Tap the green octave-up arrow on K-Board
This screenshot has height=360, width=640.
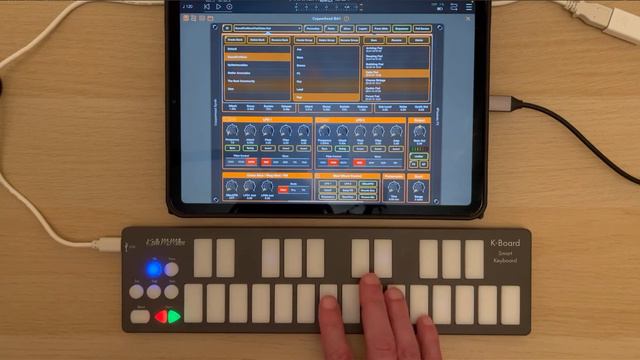174,317
